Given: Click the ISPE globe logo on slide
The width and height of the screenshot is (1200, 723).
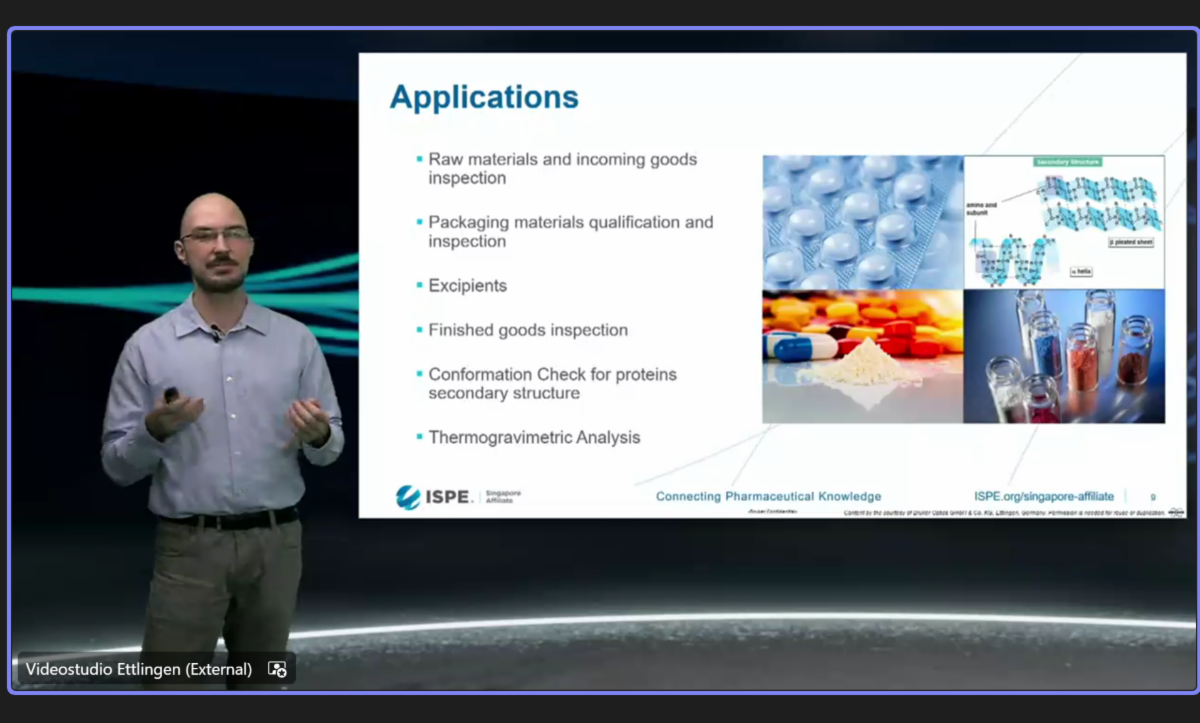Looking at the screenshot, I should pyautogui.click(x=408, y=497).
